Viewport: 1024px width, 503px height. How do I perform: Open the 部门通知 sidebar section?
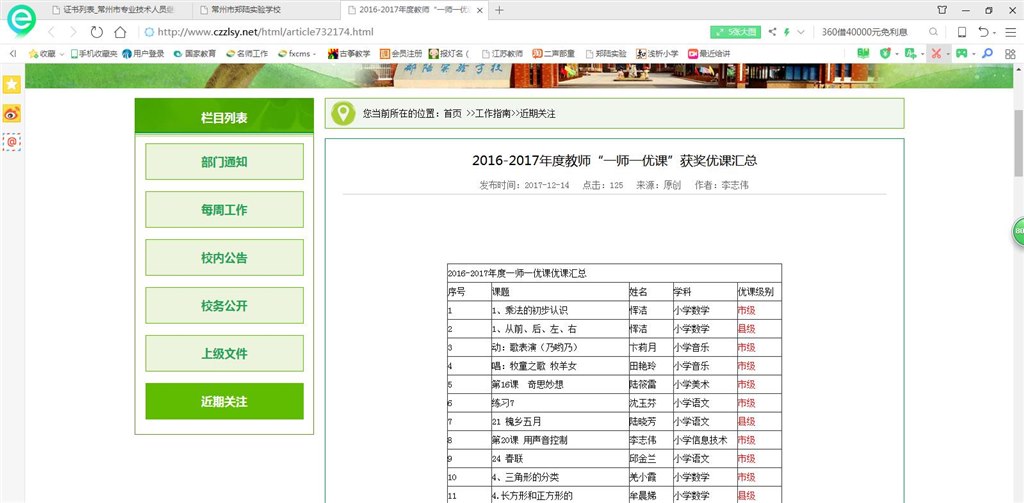[x=224, y=162]
